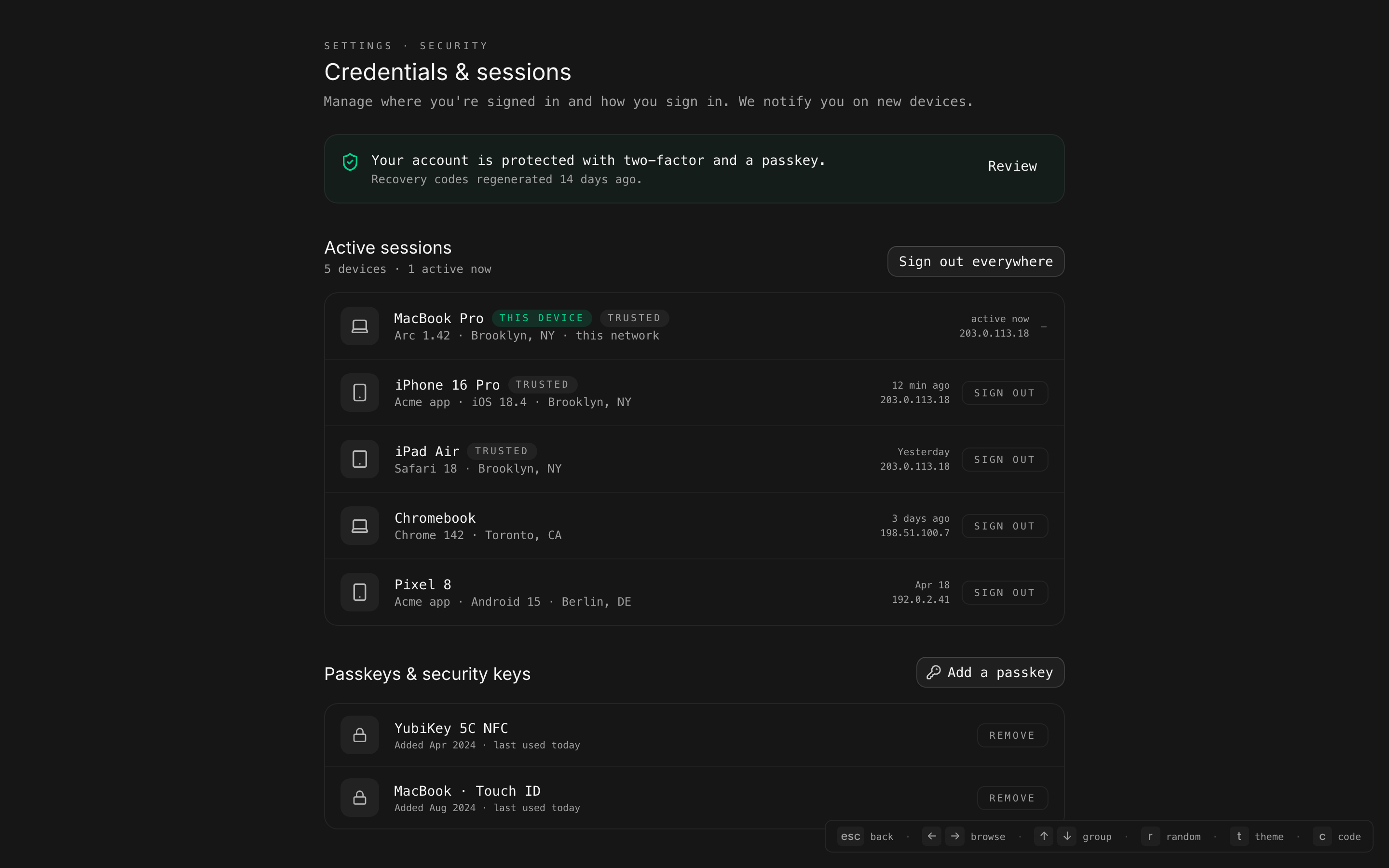Sign out everywhere
This screenshot has height=868, width=1389.
pos(975,262)
